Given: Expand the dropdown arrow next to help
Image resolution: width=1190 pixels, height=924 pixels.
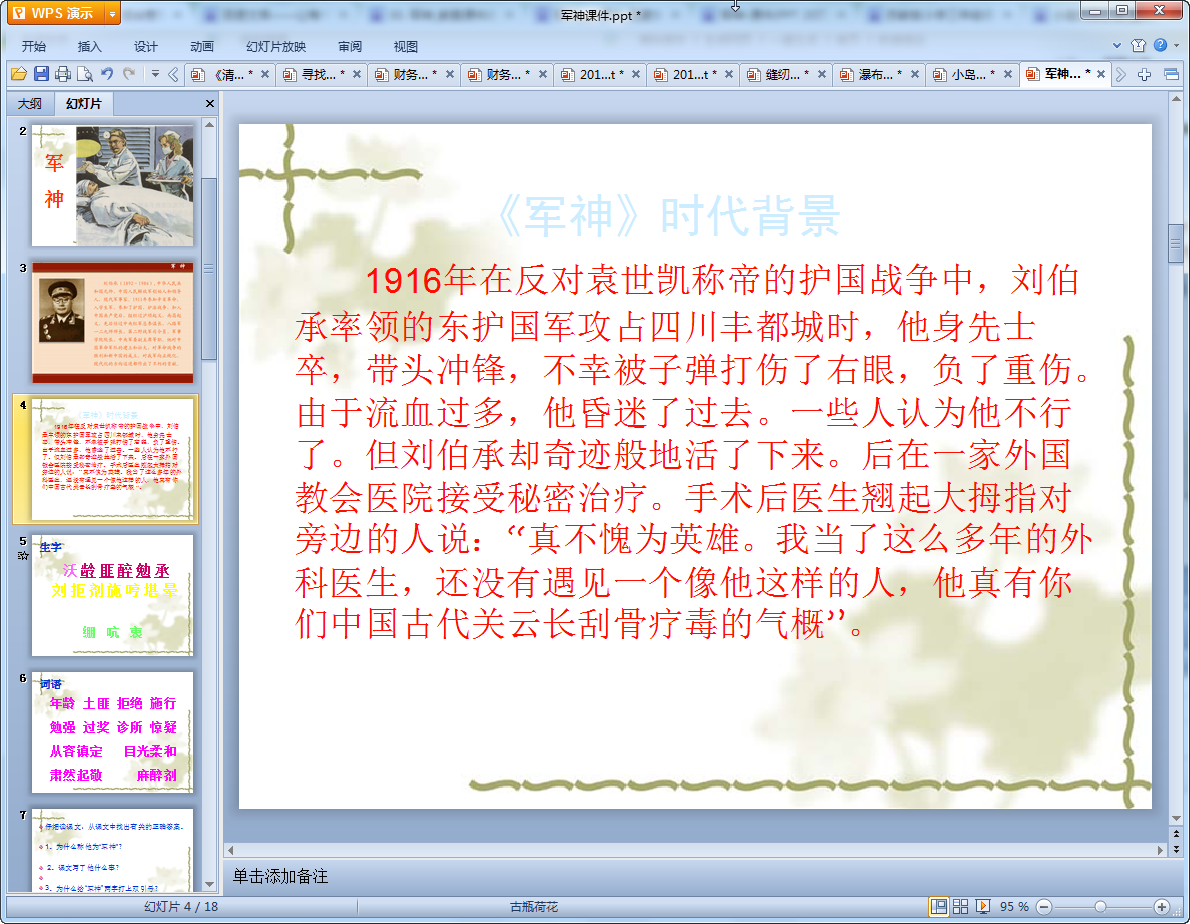Looking at the screenshot, I should (1177, 46).
